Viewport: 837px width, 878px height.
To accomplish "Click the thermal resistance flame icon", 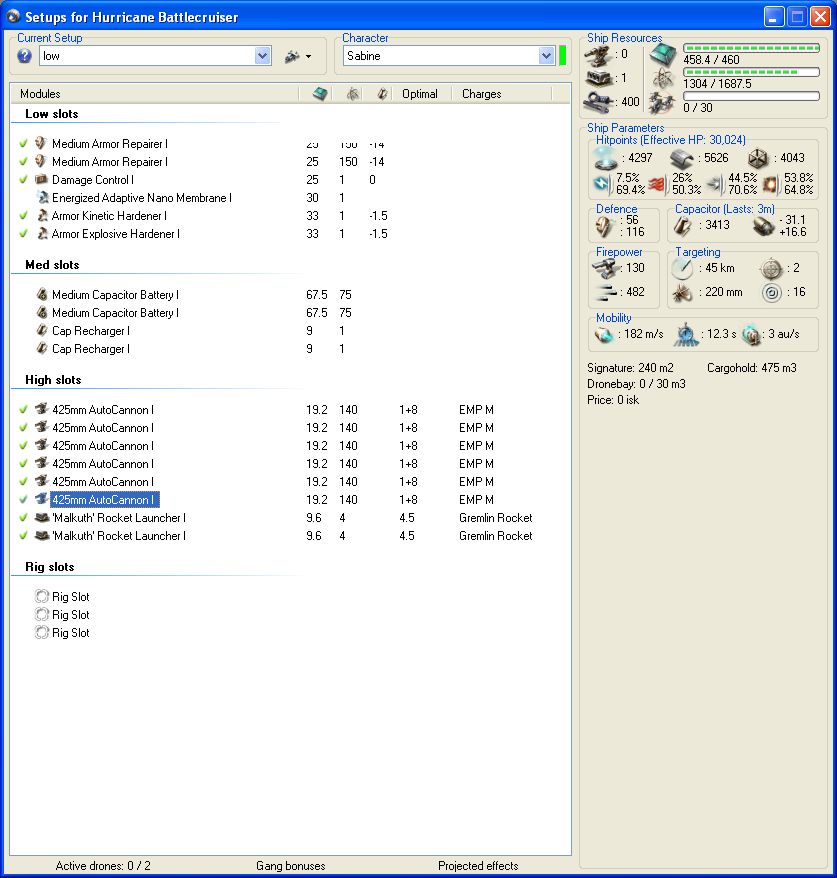I will click(657, 184).
